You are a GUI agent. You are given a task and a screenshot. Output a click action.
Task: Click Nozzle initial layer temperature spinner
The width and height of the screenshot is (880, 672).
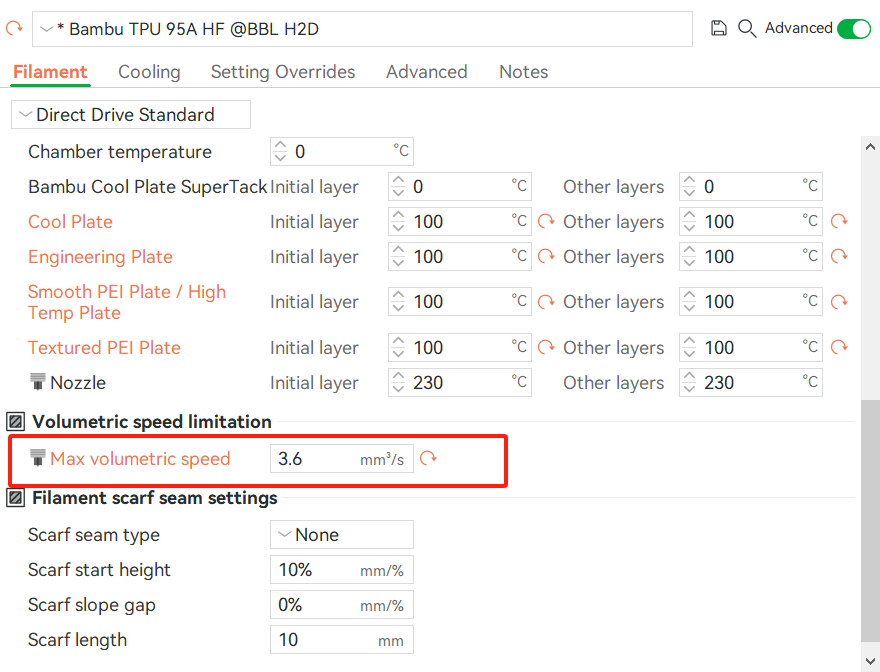tap(398, 382)
